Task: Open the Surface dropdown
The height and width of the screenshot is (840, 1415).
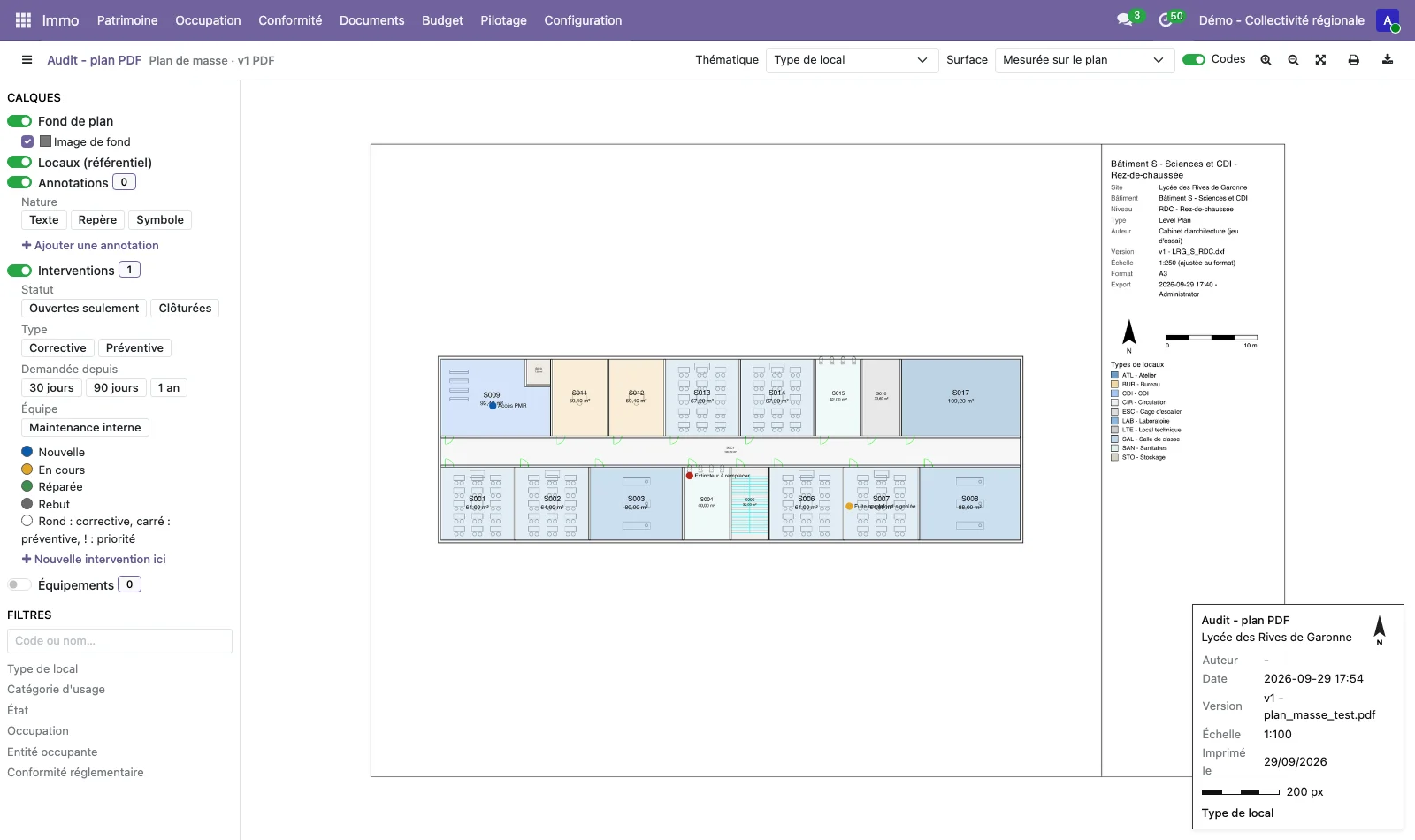Action: [1084, 60]
